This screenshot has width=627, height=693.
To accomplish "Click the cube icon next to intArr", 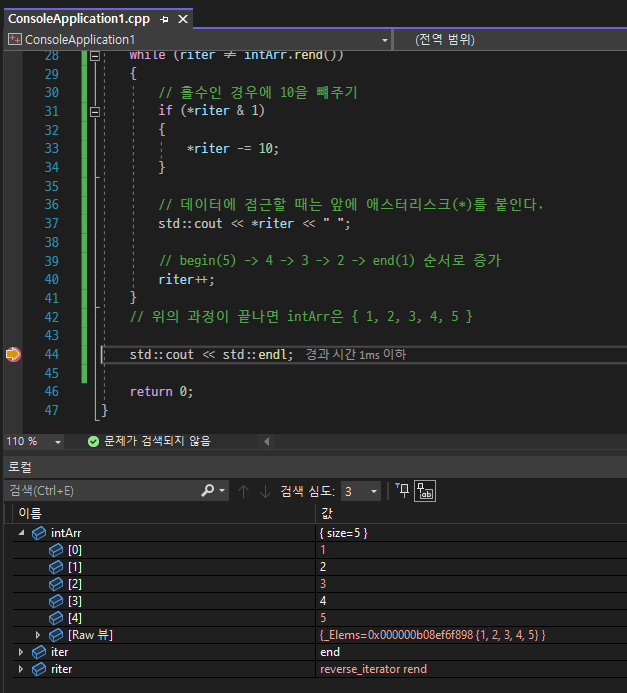I will (39, 533).
